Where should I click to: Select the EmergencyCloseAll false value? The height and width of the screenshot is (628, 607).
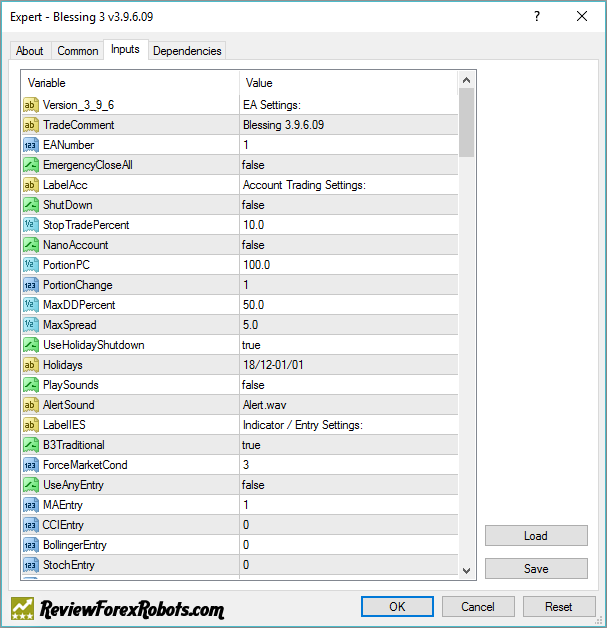coord(253,165)
